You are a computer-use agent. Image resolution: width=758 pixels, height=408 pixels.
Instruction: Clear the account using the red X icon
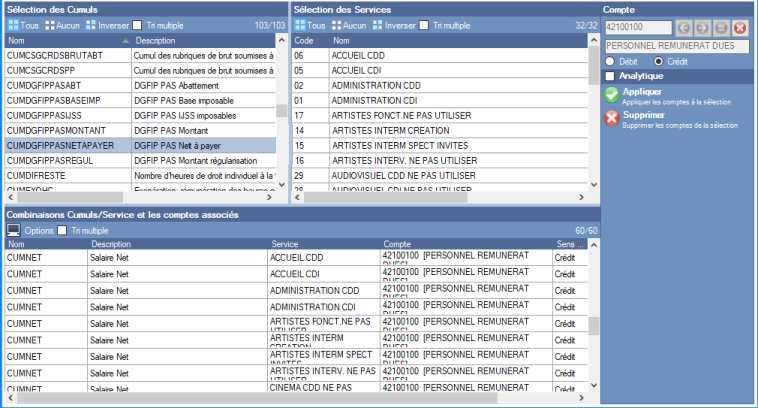point(740,27)
